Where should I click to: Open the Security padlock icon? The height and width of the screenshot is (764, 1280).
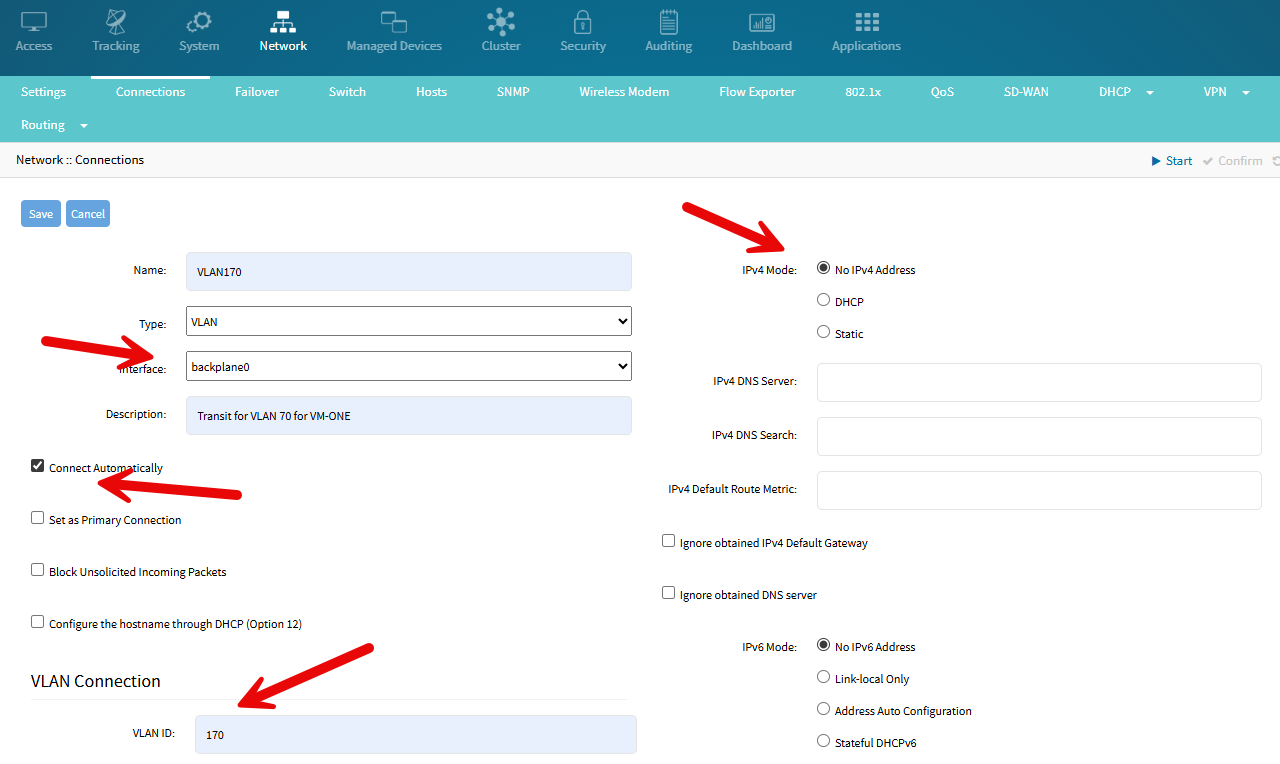tap(583, 22)
